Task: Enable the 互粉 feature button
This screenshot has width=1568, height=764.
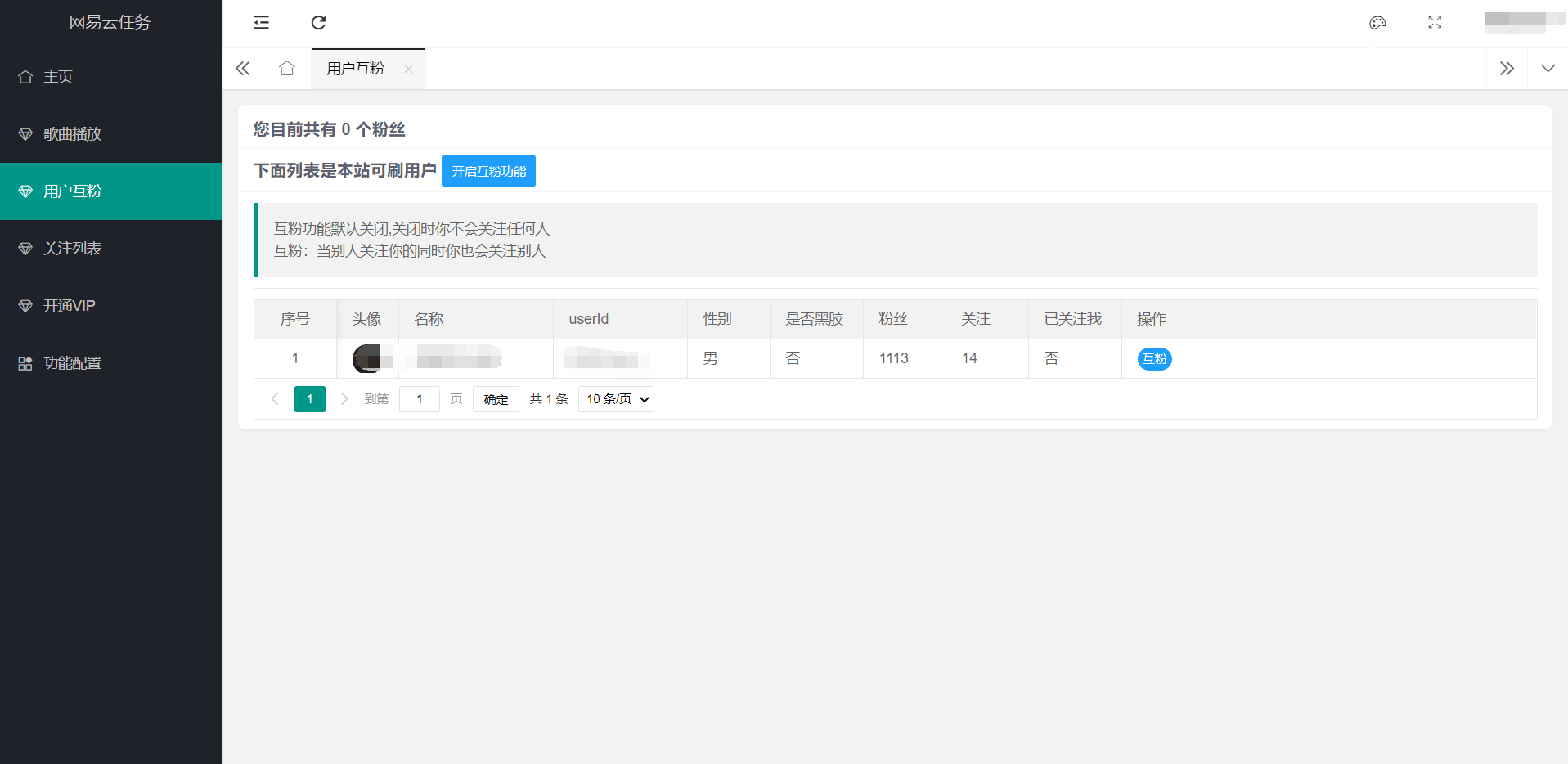Action: point(488,171)
